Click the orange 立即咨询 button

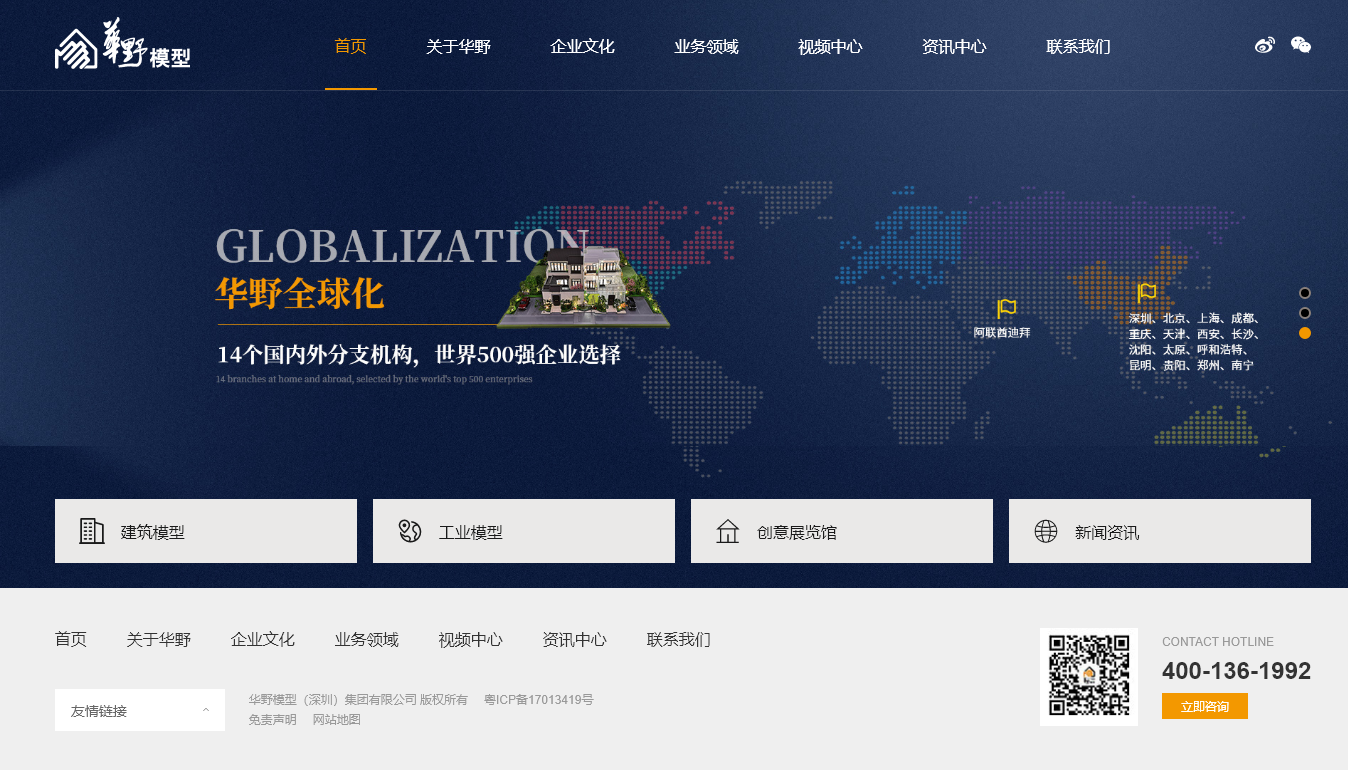(1204, 706)
